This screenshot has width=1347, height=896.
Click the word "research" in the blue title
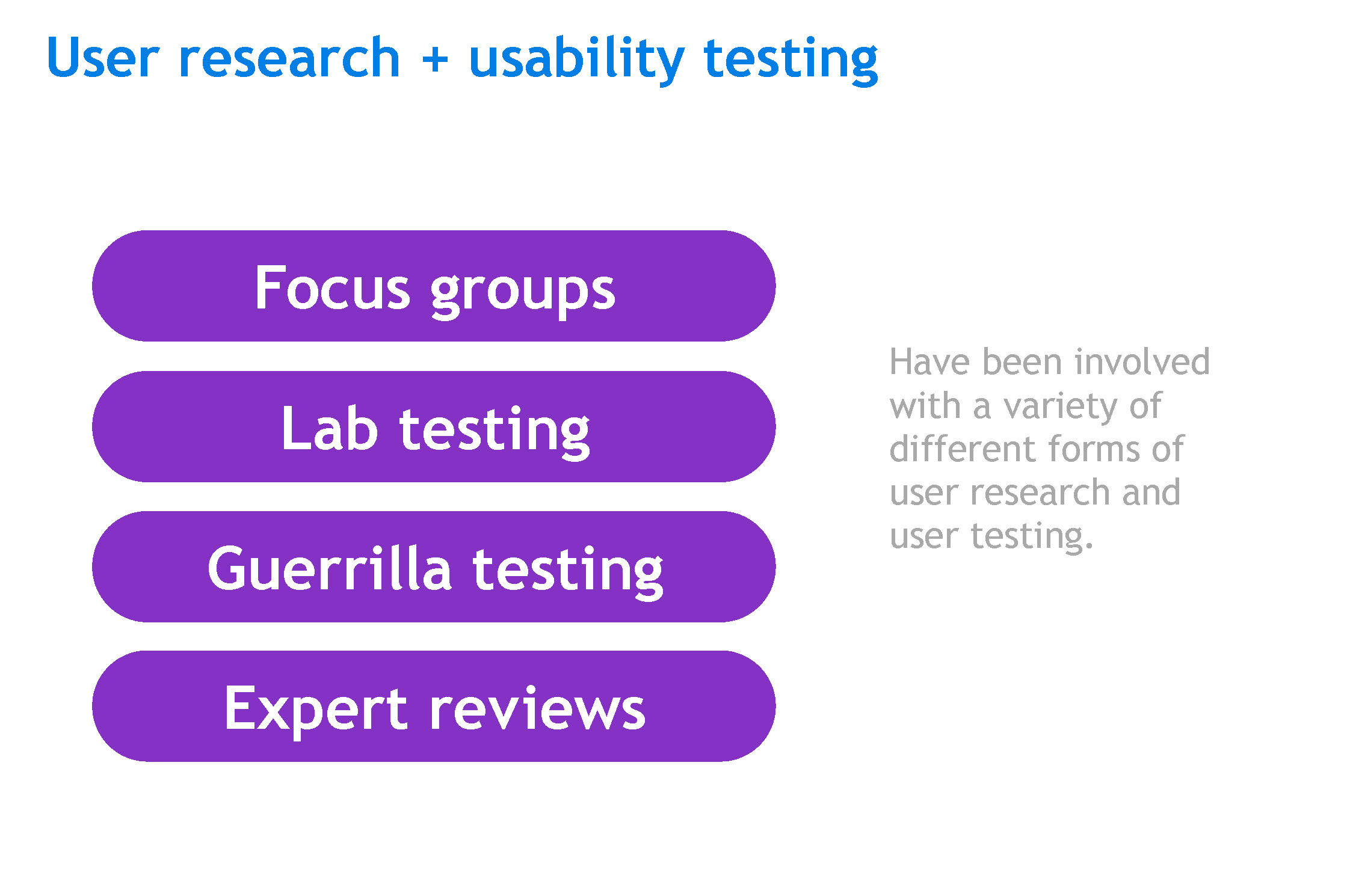(289, 58)
